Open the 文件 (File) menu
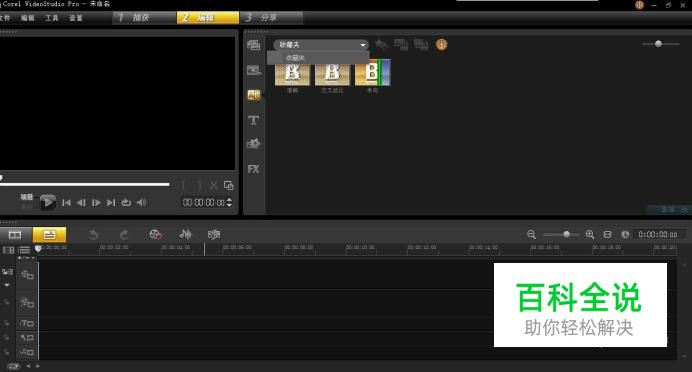This screenshot has width=692, height=372. [x=4, y=18]
